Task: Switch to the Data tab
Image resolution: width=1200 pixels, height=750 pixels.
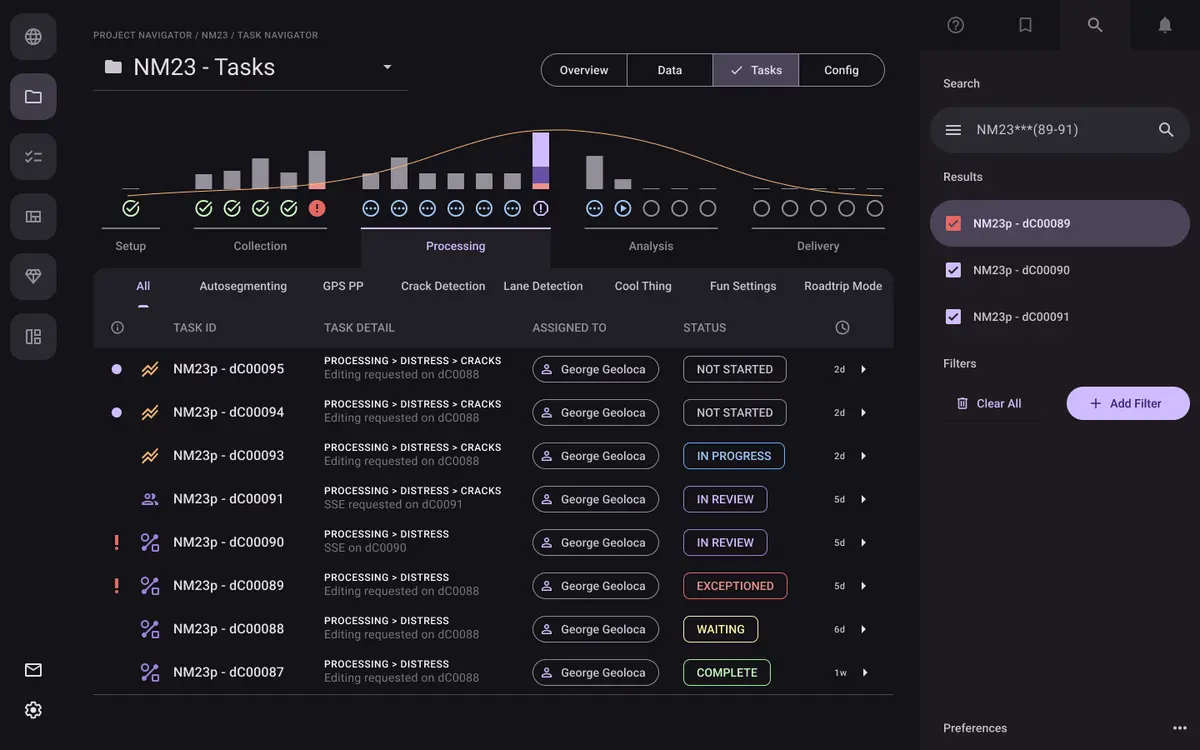Action: 669,70
